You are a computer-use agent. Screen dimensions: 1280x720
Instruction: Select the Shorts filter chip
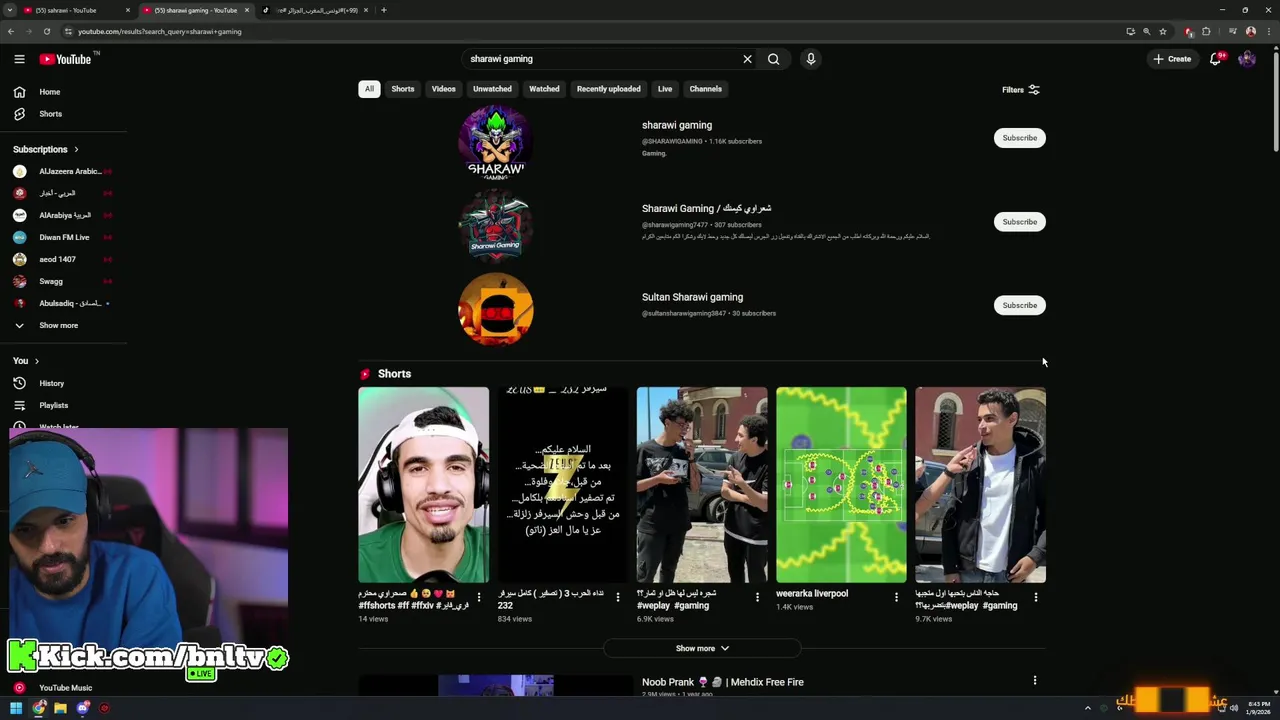pyautogui.click(x=403, y=89)
